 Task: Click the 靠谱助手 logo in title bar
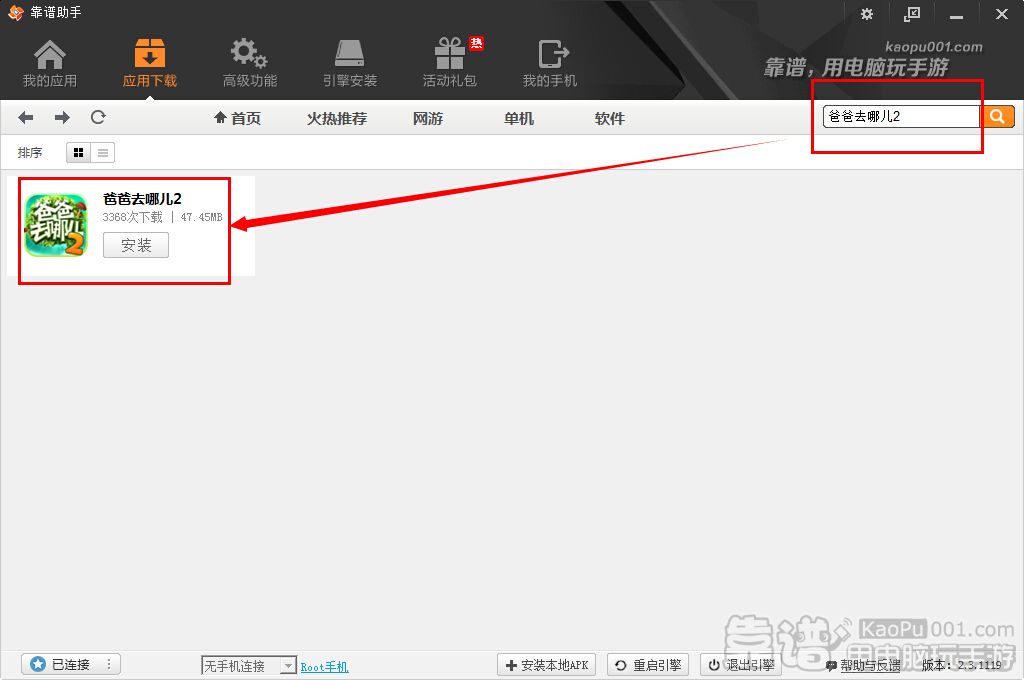(x=15, y=12)
